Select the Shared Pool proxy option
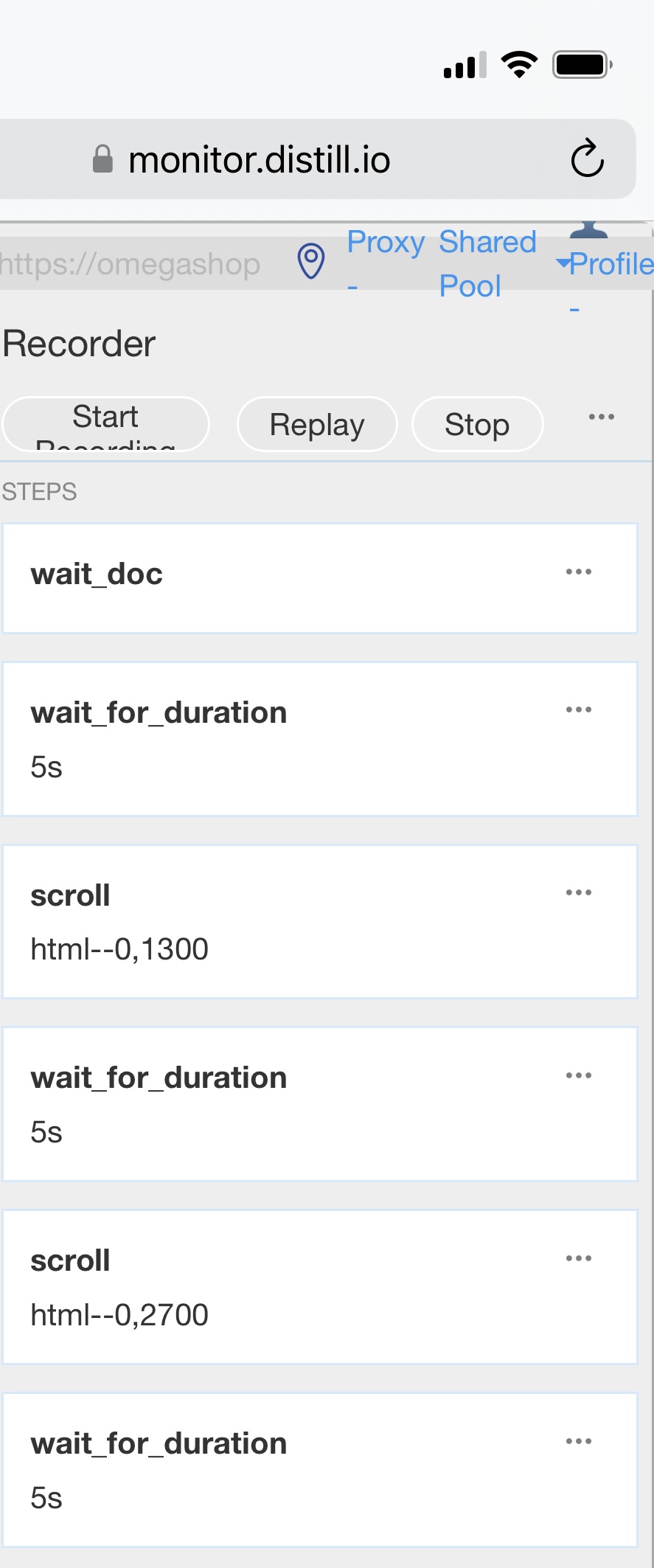The image size is (654, 1568). coord(487,263)
